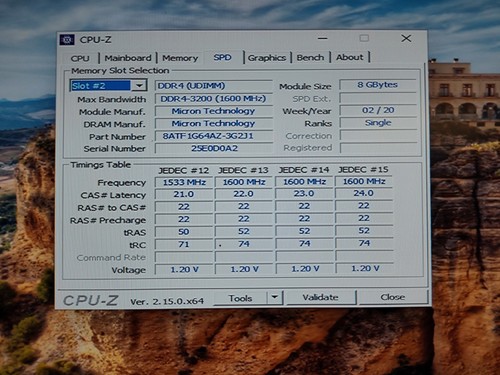Click CAS# Latency value 24.0
Viewport: 500px width, 375px height.
coord(364,193)
